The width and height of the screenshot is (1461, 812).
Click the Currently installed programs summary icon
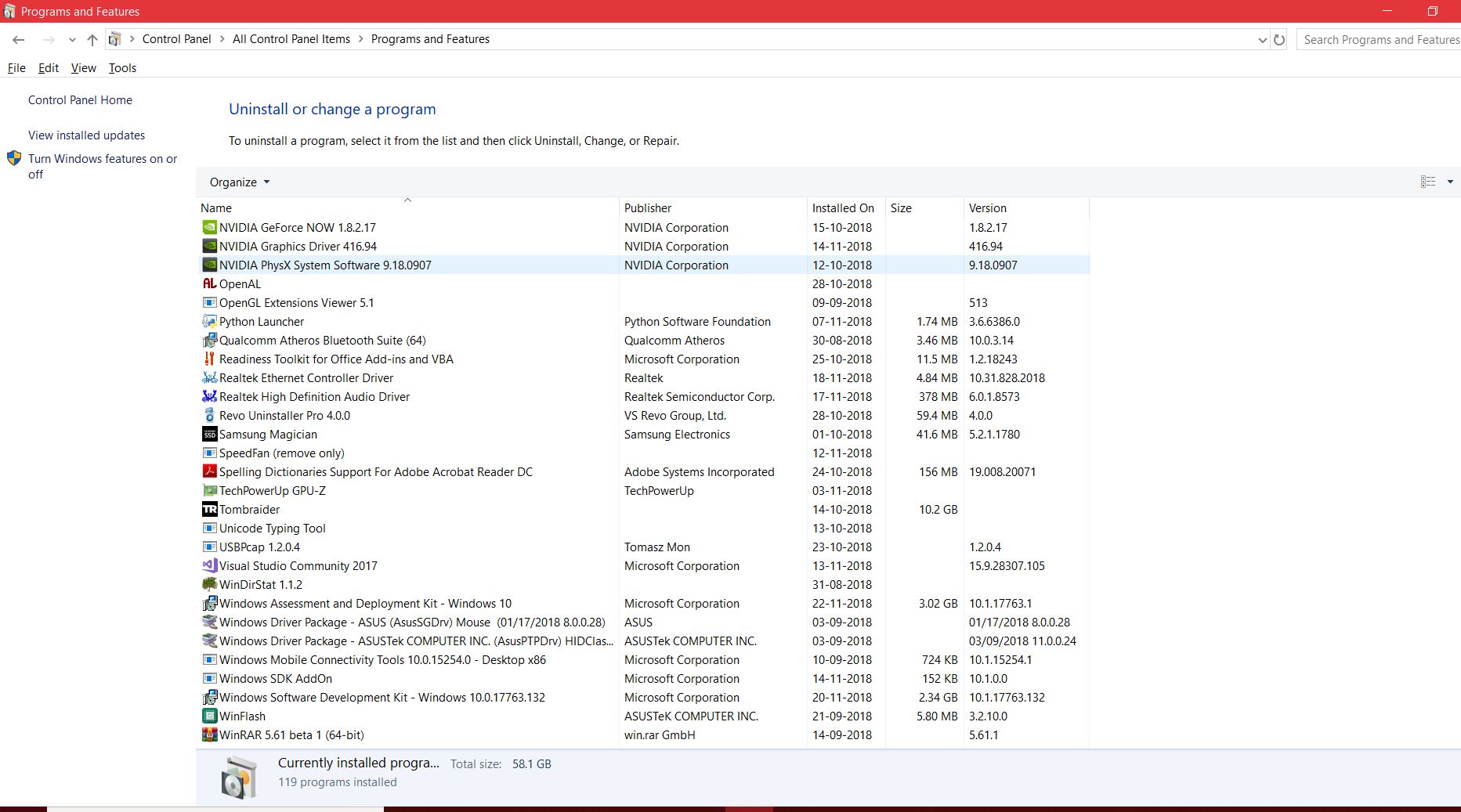point(239,778)
